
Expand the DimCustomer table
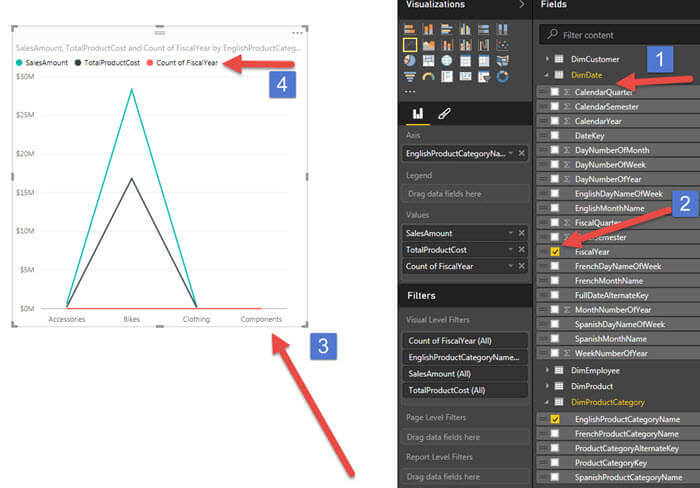[547, 59]
